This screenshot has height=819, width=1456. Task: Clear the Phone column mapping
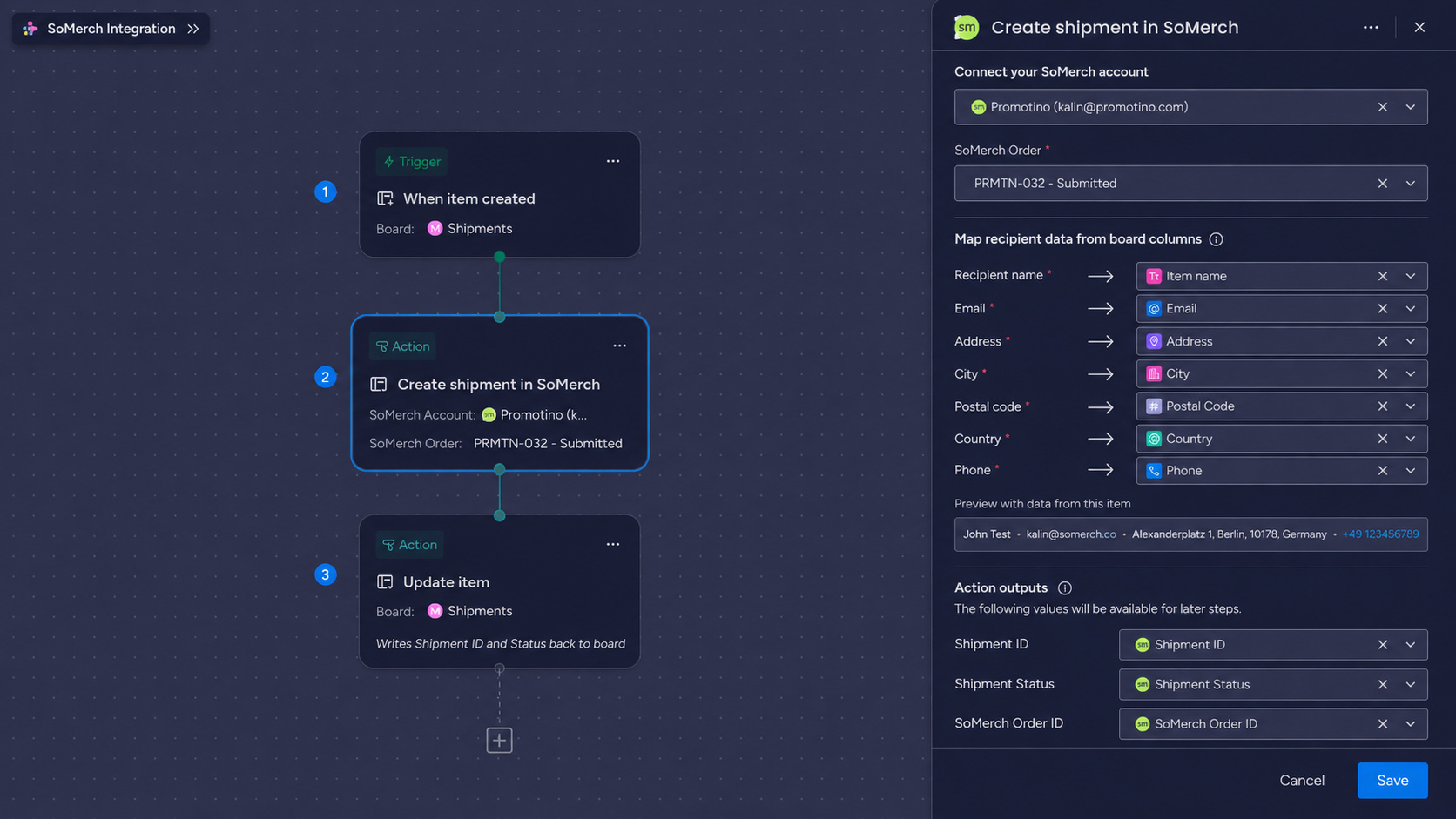[x=1382, y=471]
